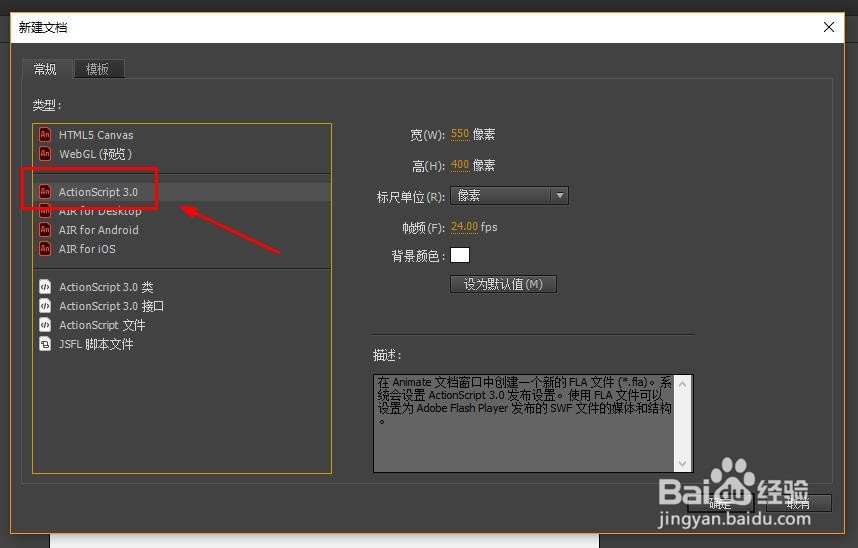Click the AIR for iOS entry text
Screen dimensions: 858x548
pyautogui.click(x=87, y=249)
